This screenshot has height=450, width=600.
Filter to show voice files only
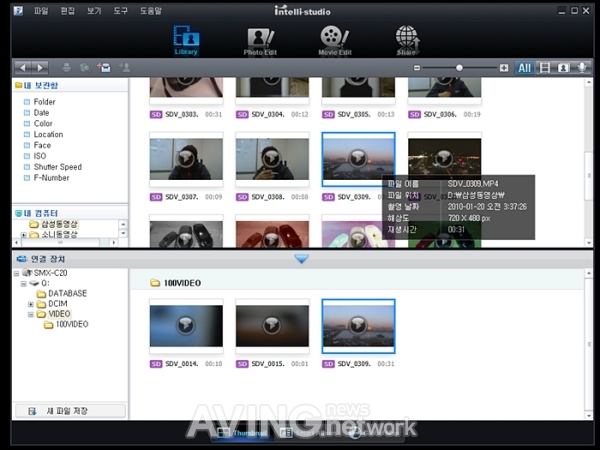(582, 68)
